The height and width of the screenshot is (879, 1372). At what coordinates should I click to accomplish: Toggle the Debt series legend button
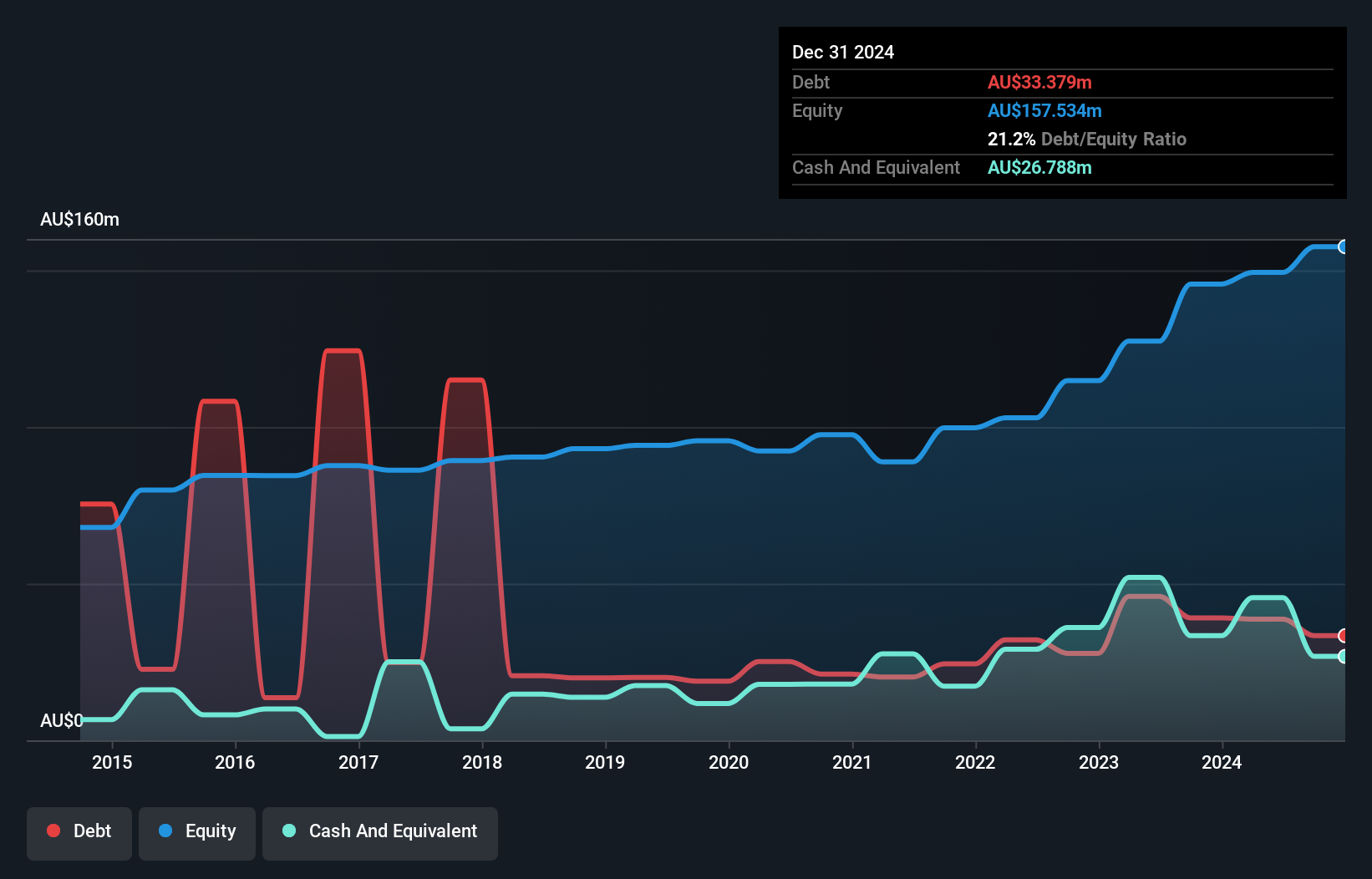coord(79,833)
